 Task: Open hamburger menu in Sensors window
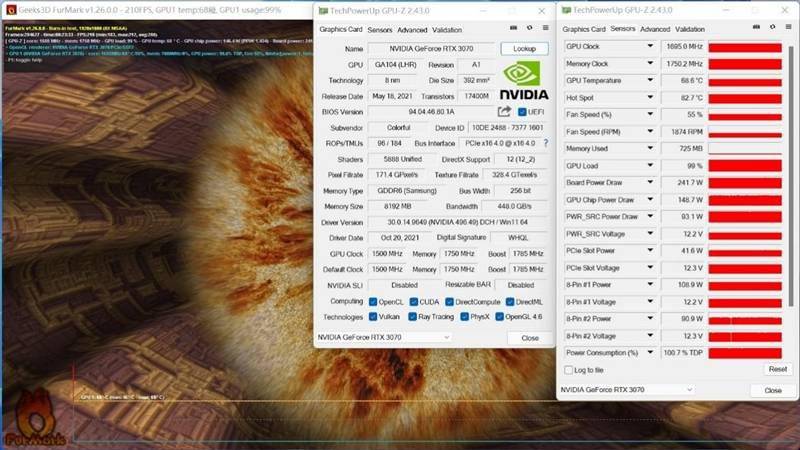788,27
